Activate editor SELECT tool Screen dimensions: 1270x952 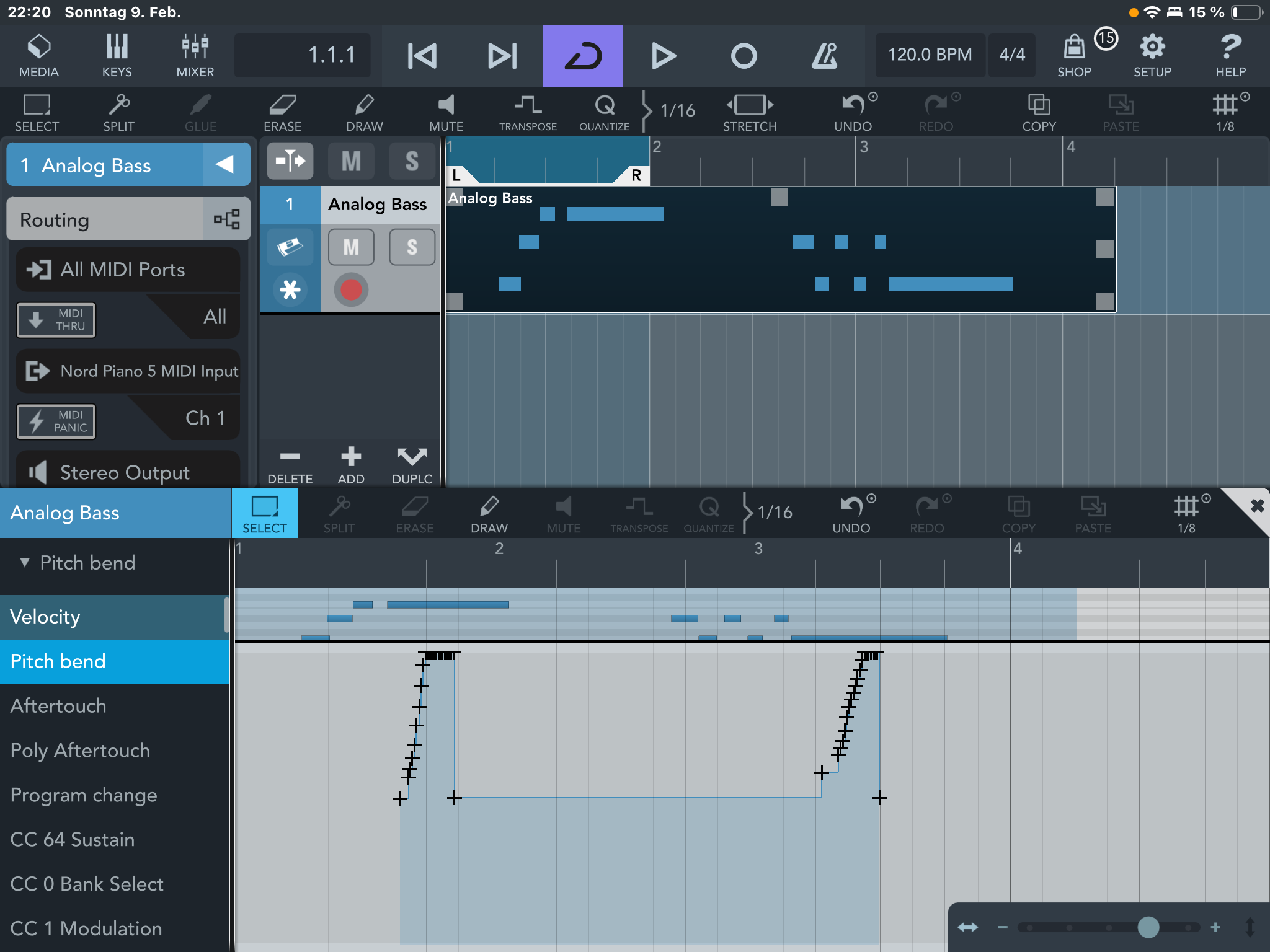coord(265,514)
